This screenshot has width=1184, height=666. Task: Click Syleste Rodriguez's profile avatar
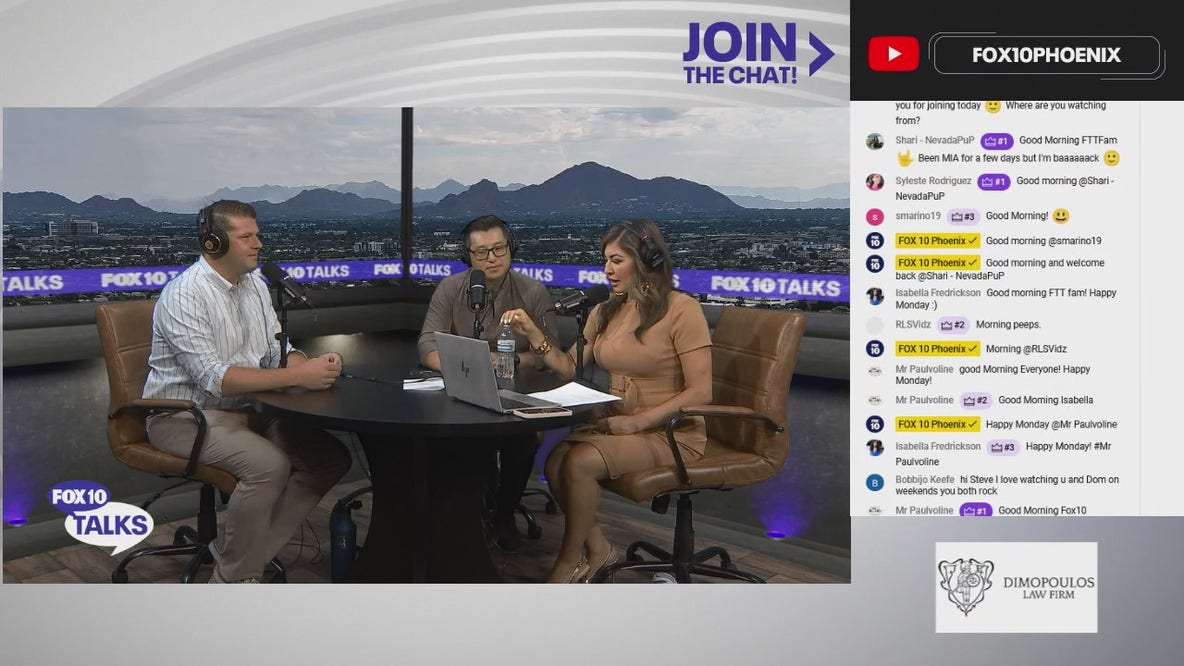click(x=874, y=182)
